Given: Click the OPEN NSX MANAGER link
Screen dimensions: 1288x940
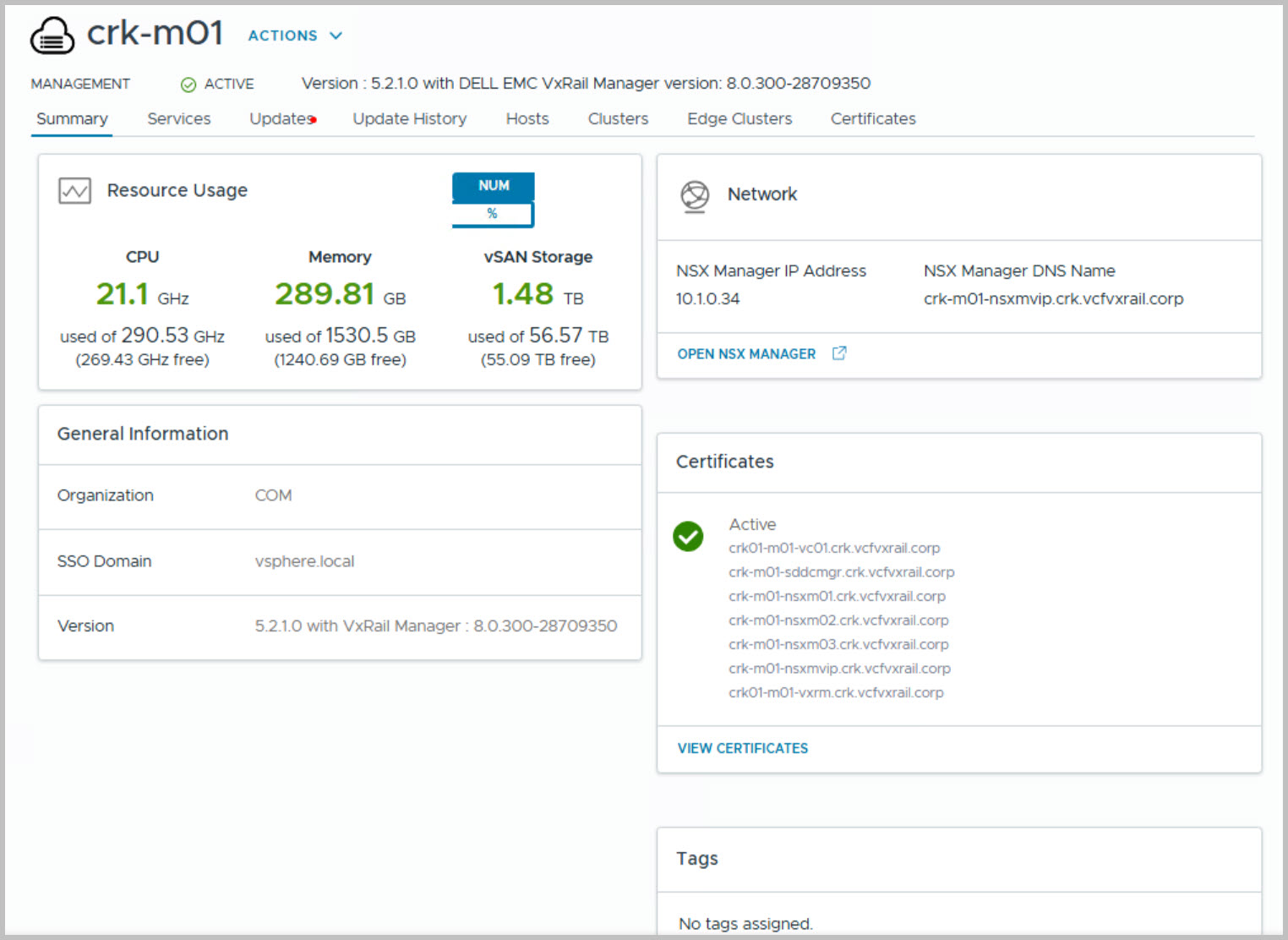Looking at the screenshot, I should (x=746, y=354).
